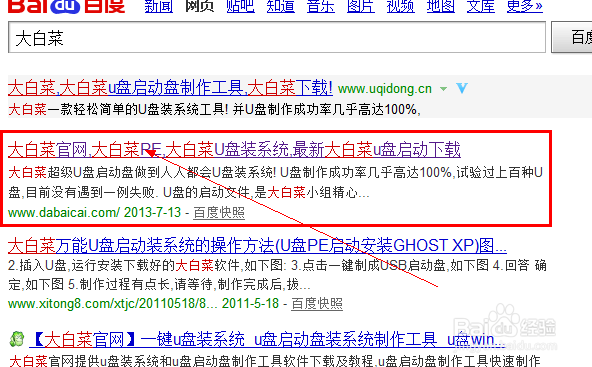Image resolution: width=592 pixels, height=367 pixels.
Task: Click the www.uqidong.cn URL text
Action: pos(385,89)
